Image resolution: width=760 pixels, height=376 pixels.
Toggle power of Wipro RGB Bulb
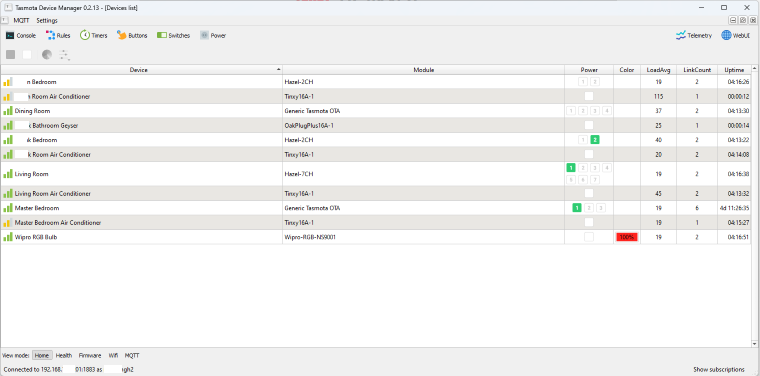589,237
